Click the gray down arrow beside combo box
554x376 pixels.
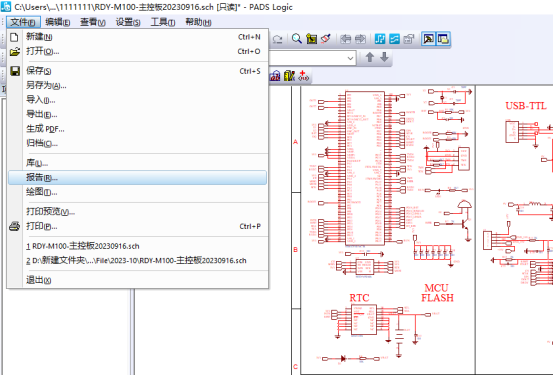click(x=384, y=57)
